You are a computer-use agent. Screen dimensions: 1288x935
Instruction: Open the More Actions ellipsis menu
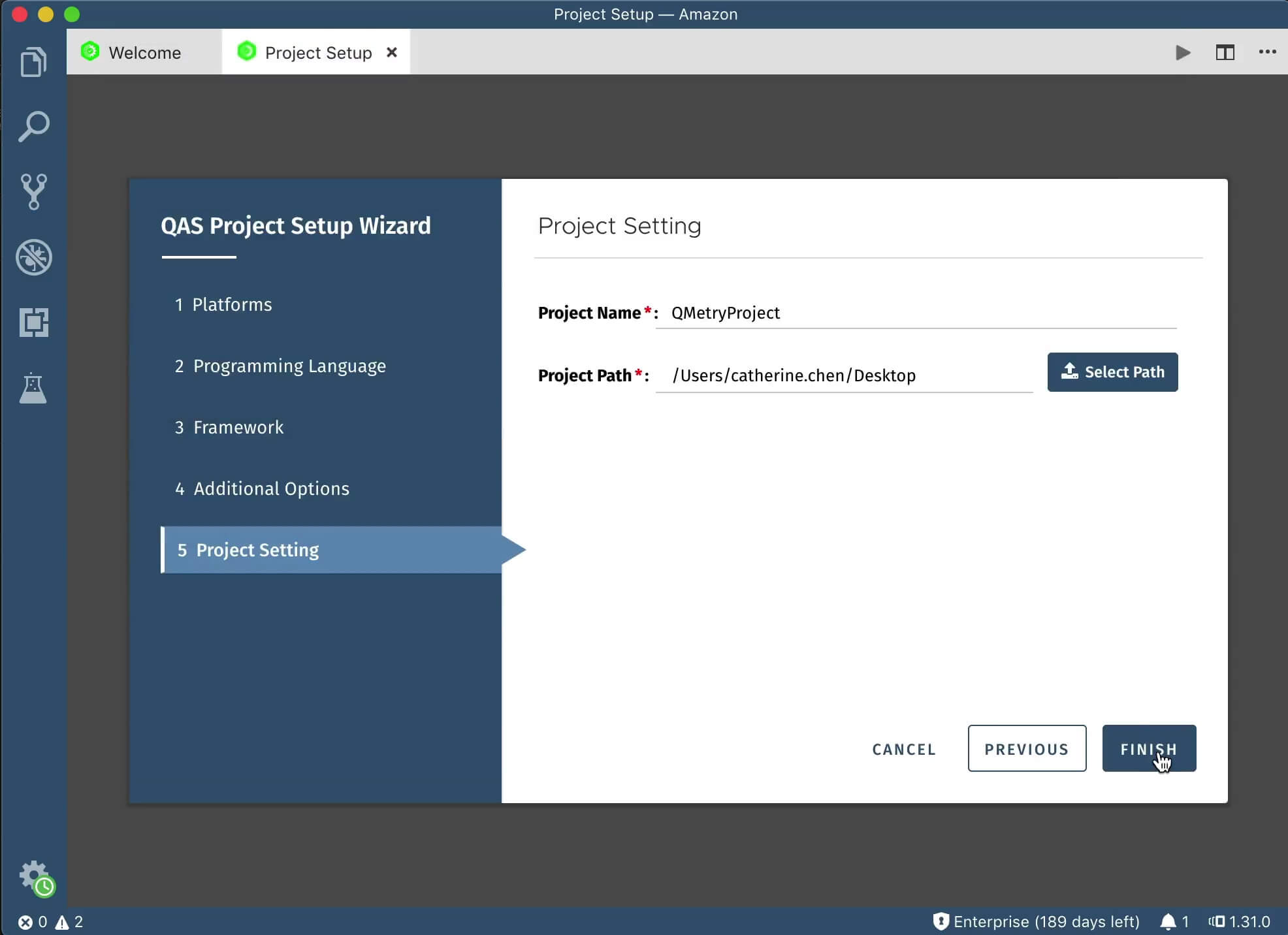click(x=1268, y=52)
